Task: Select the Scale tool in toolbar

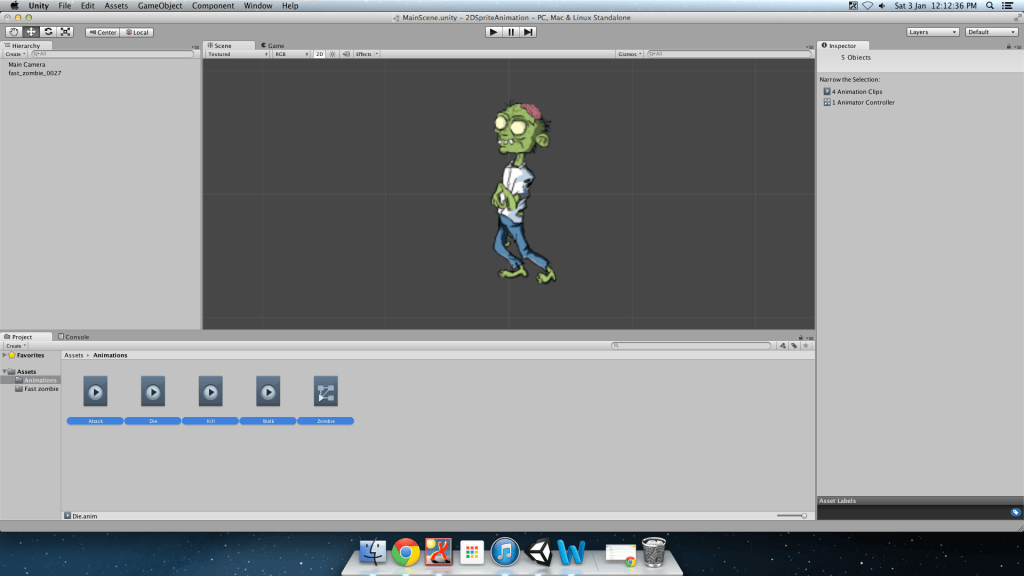Action: tap(65, 32)
